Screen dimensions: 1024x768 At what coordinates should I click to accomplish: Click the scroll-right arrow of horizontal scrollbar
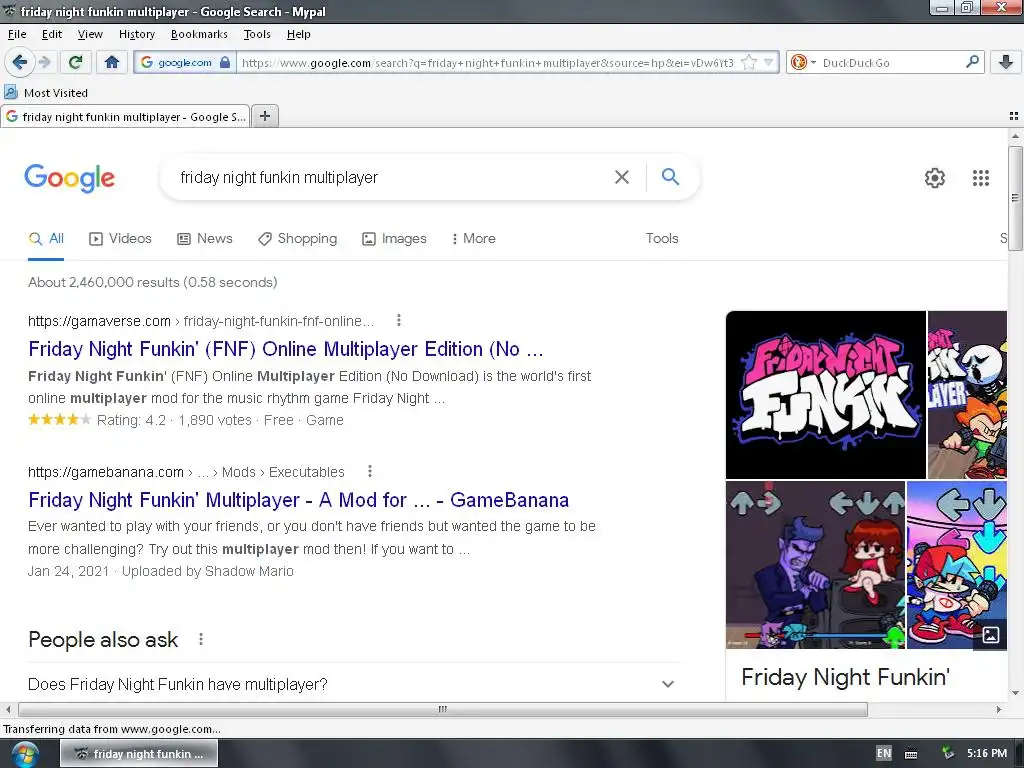click(999, 709)
